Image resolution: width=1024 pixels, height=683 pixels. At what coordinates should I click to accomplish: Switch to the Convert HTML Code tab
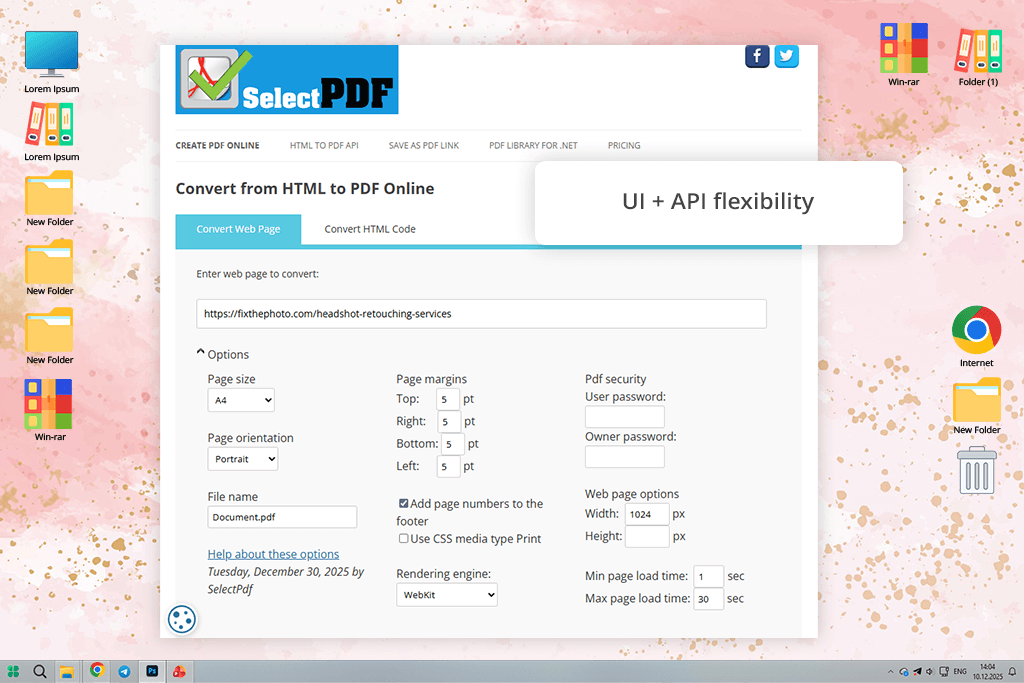(x=370, y=230)
